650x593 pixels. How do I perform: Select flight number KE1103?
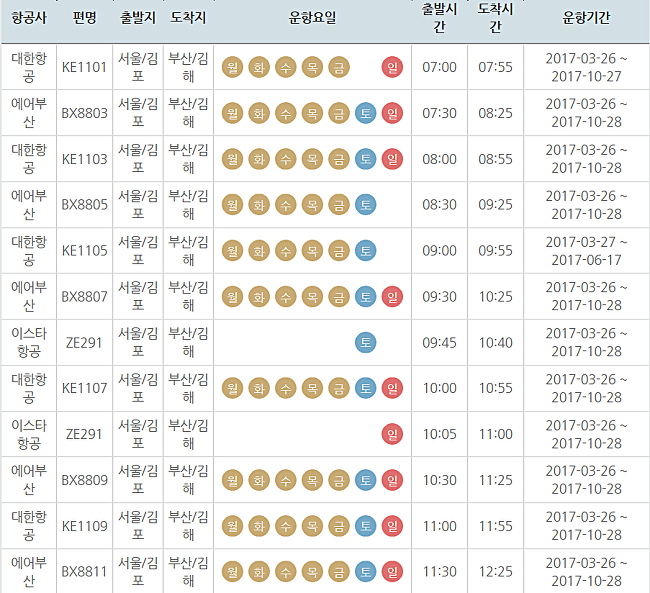85,159
